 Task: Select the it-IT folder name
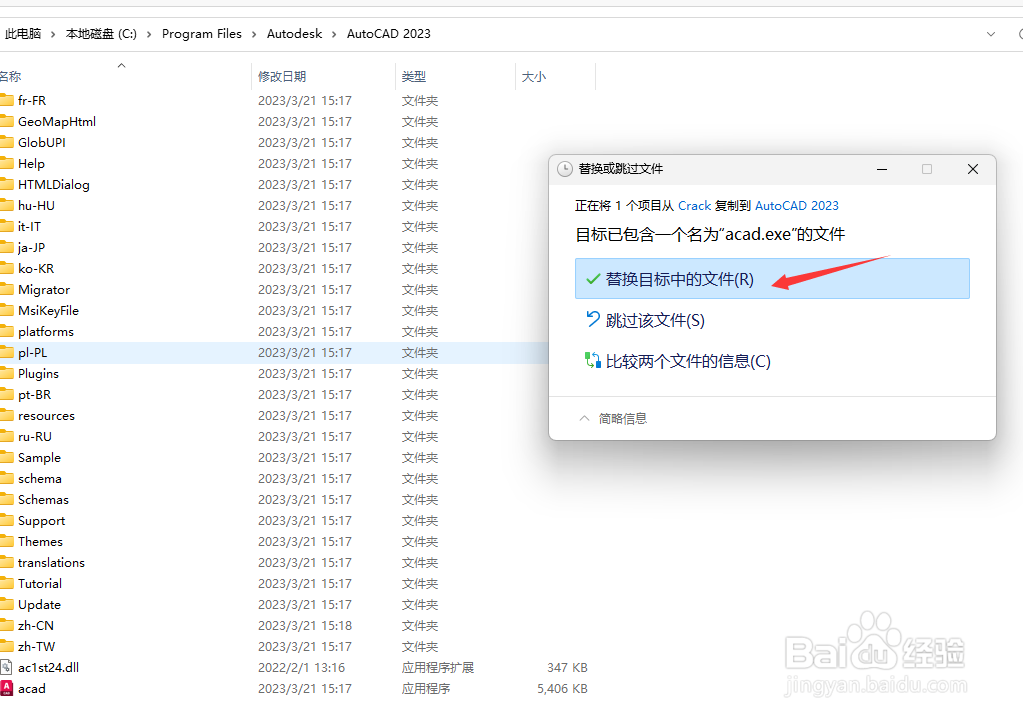click(29, 226)
